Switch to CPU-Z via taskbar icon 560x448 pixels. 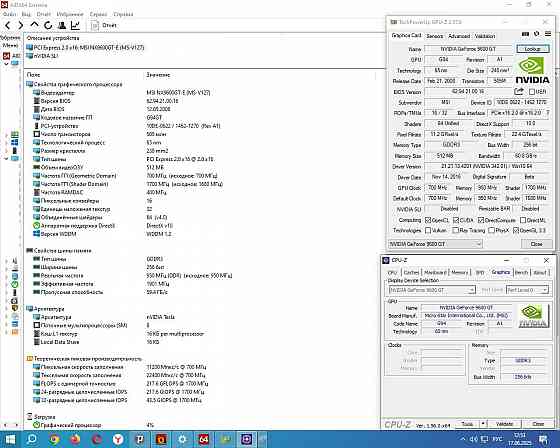point(246,439)
